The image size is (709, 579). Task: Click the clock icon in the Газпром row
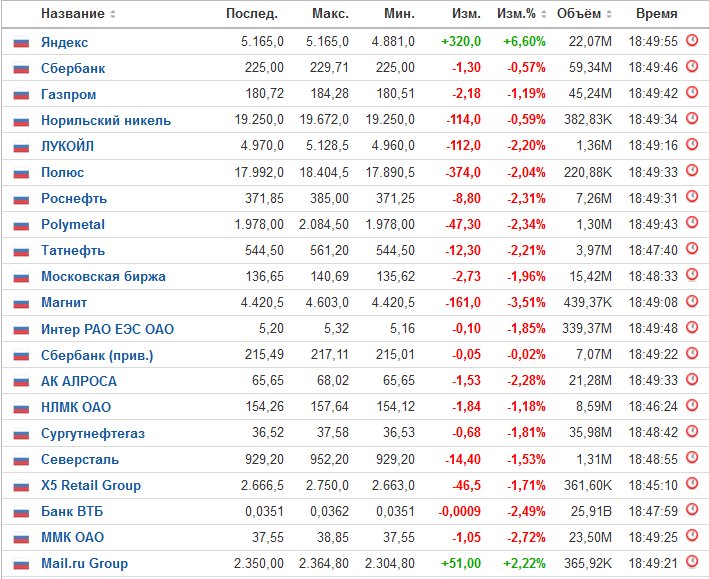coord(692,93)
